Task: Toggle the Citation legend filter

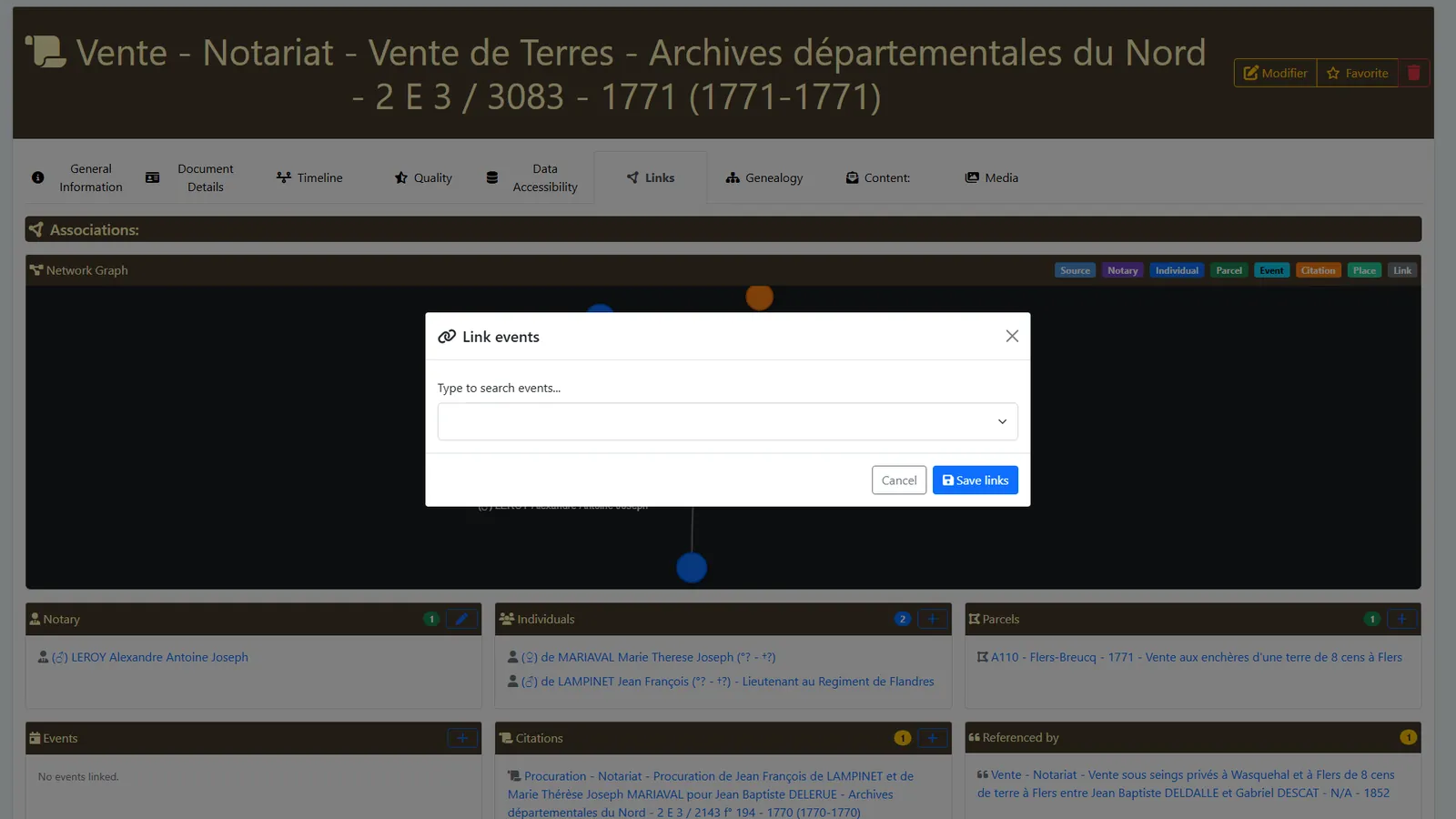Action: [1318, 270]
